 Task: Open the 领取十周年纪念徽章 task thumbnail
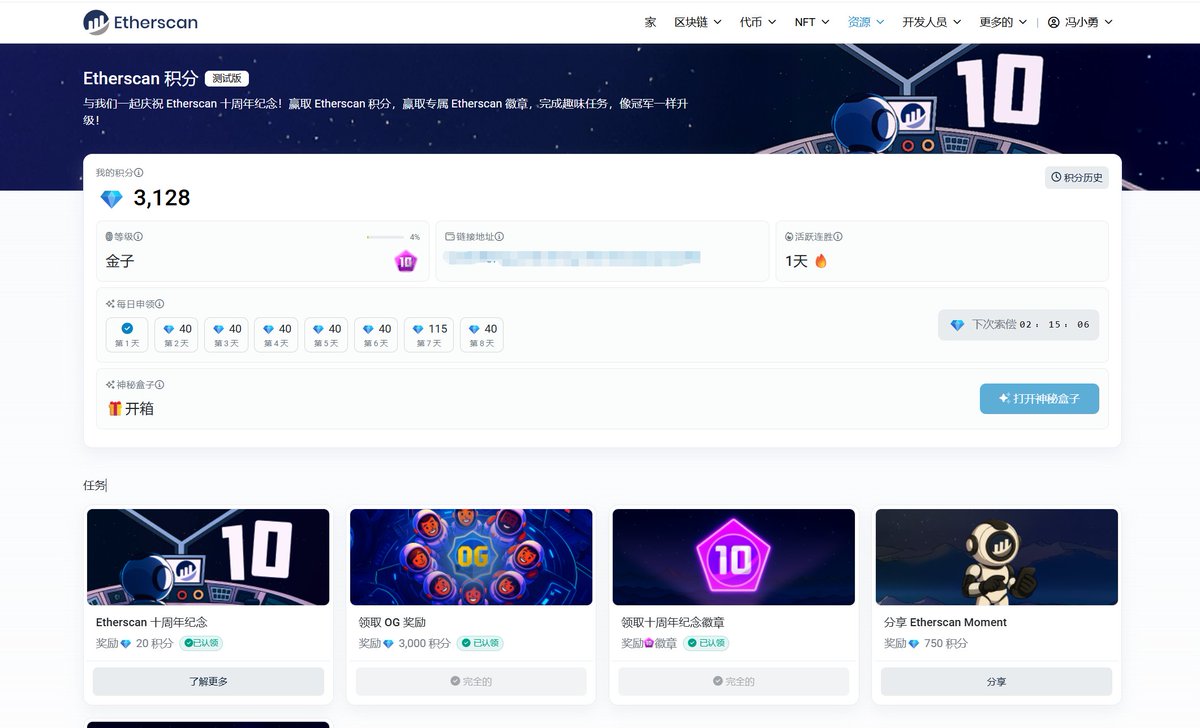coord(734,557)
